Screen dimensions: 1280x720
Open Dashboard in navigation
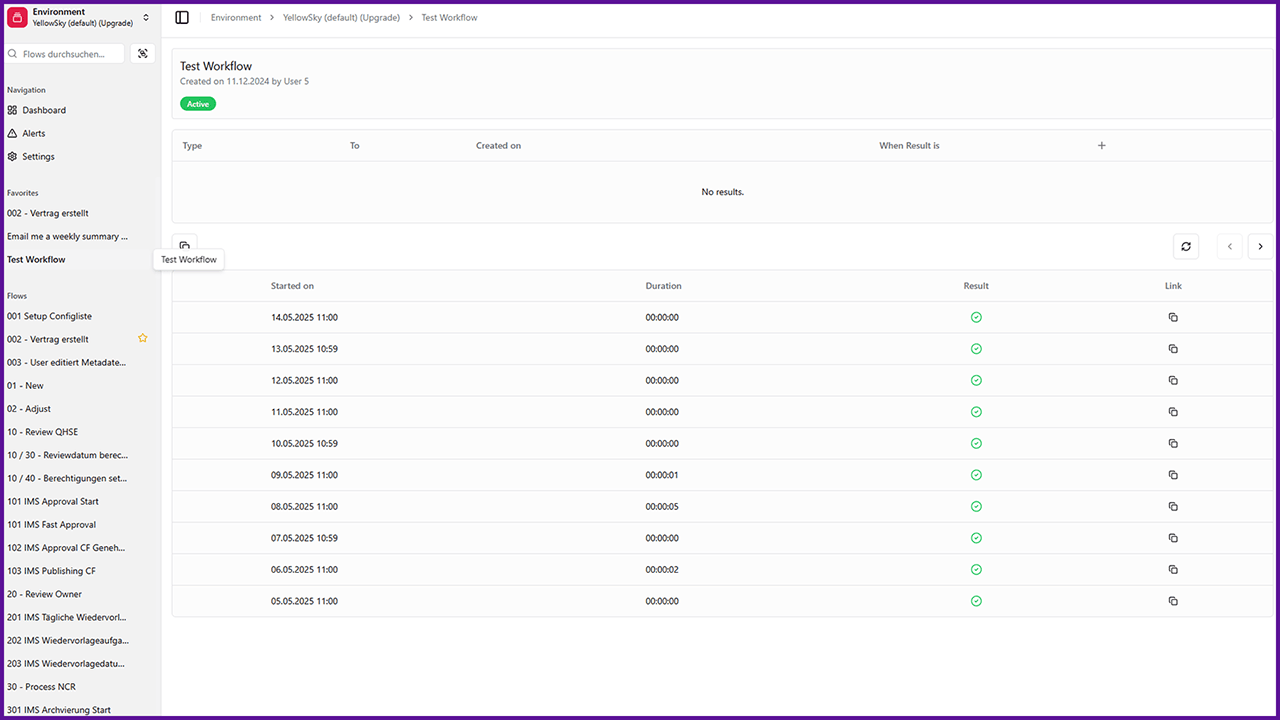click(44, 110)
